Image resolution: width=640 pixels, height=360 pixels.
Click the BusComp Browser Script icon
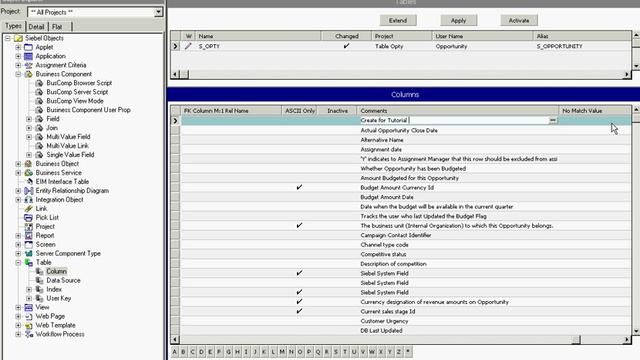click(x=39, y=83)
